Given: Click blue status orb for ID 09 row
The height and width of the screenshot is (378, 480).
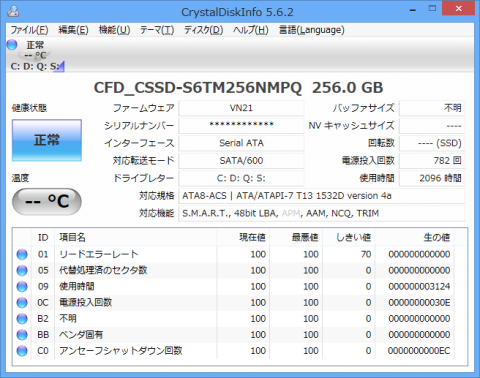Looking at the screenshot, I should coord(22,286).
